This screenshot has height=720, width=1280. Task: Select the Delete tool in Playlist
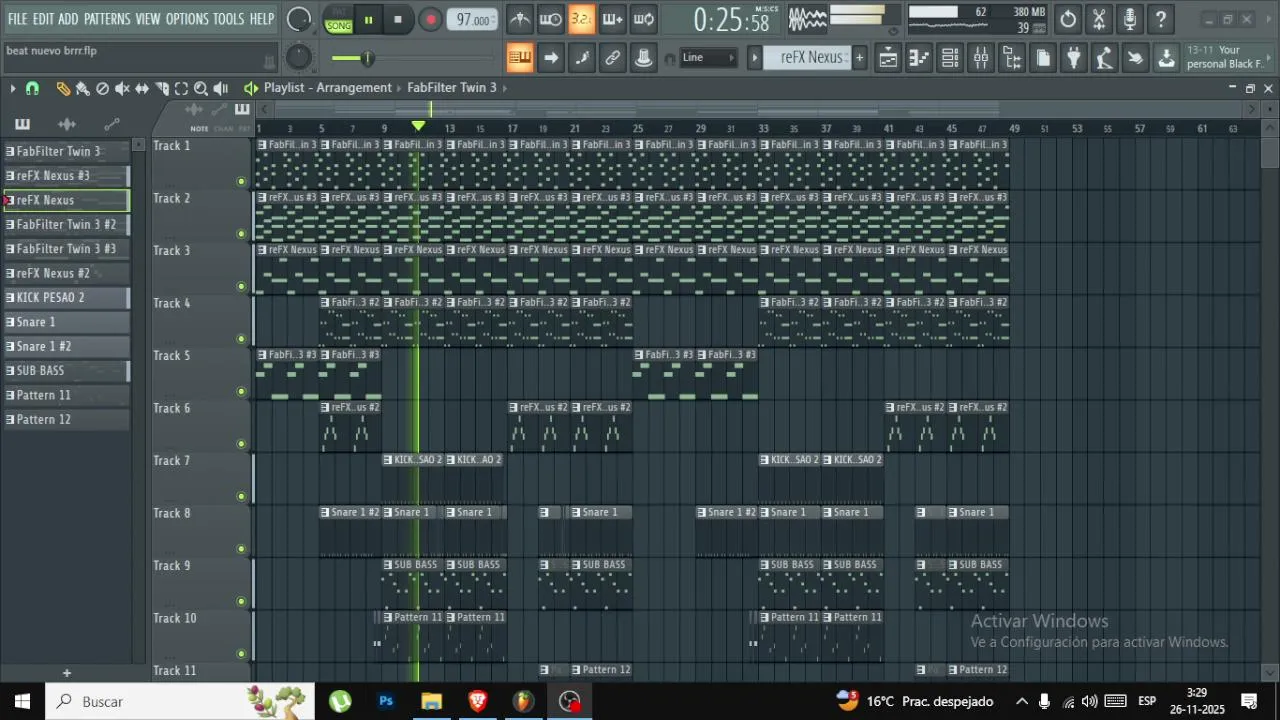102,89
